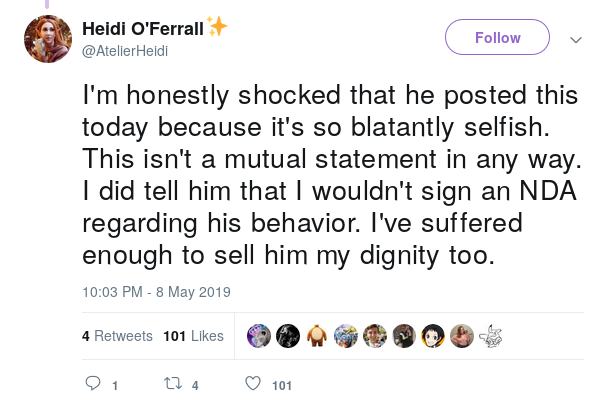Open Heidi O'Ferrall's profile picture
Image resolution: width=607 pixels, height=413 pixels.
(48, 39)
